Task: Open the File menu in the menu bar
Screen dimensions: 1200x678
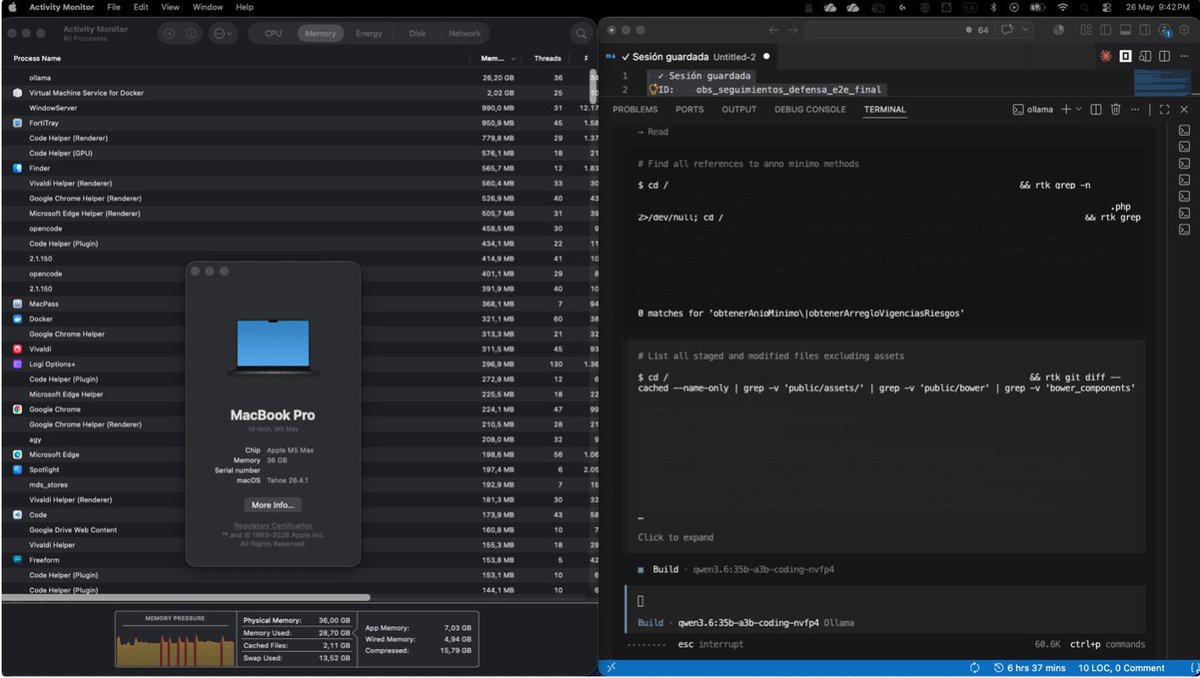Action: tap(113, 7)
